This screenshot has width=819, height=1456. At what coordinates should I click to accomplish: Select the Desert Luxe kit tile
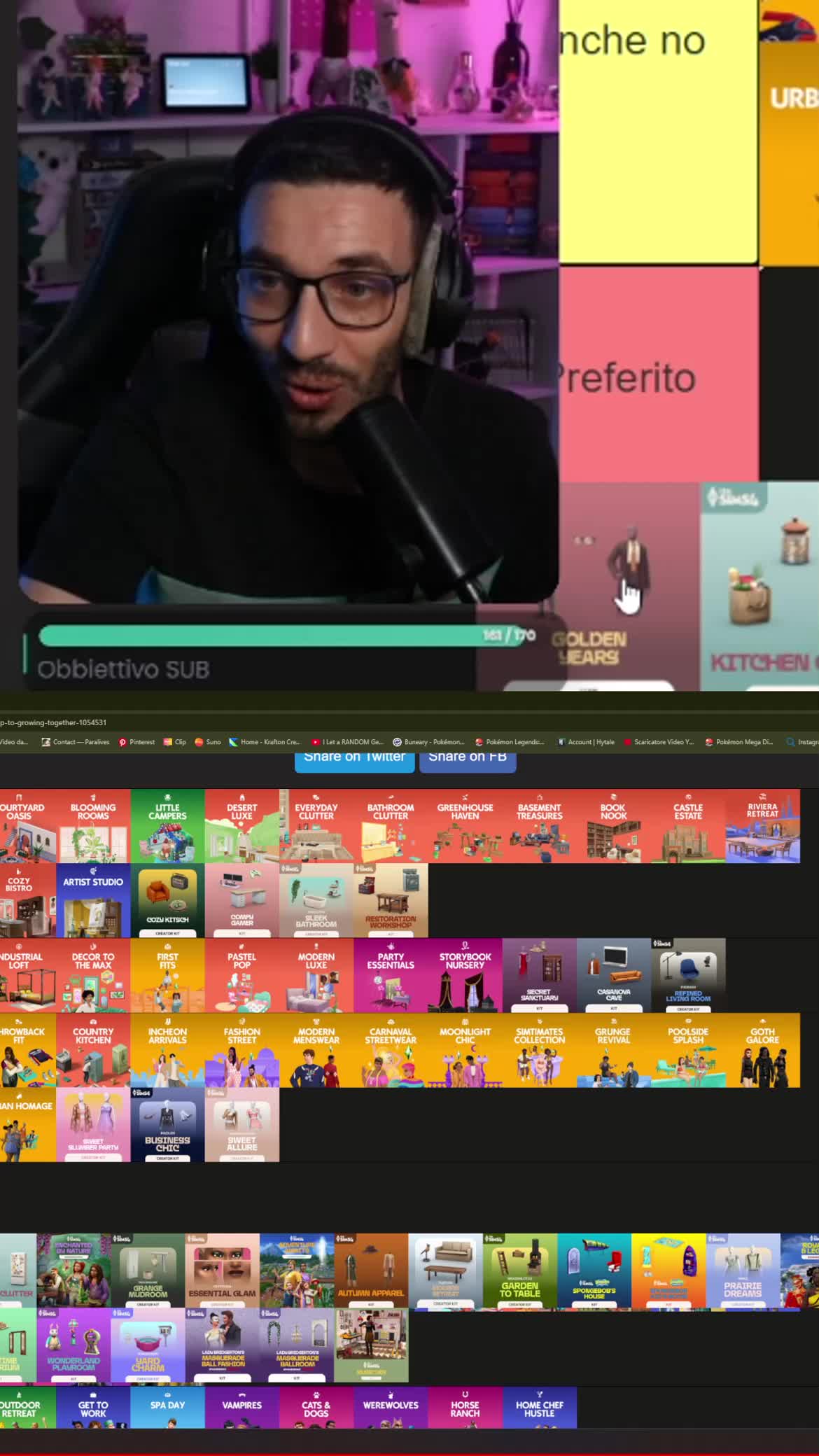[x=241, y=826]
